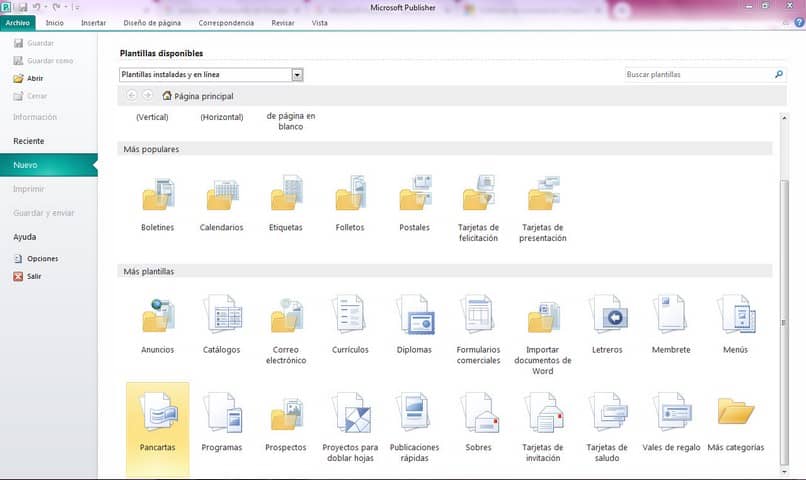The height and width of the screenshot is (480, 806).
Task: Click Opciones in the left sidebar
Action: coord(42,258)
